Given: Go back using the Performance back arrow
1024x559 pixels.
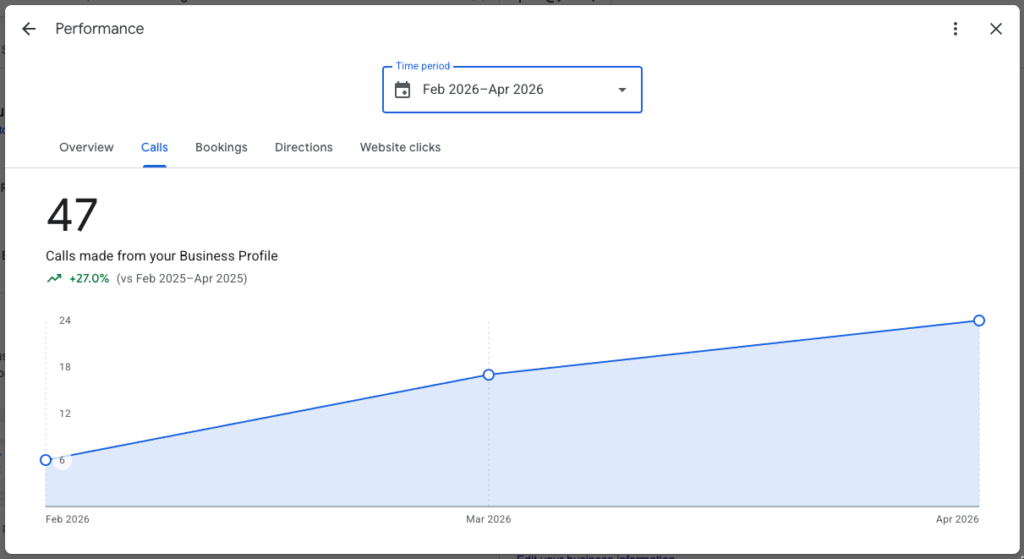Looking at the screenshot, I should pyautogui.click(x=29, y=29).
